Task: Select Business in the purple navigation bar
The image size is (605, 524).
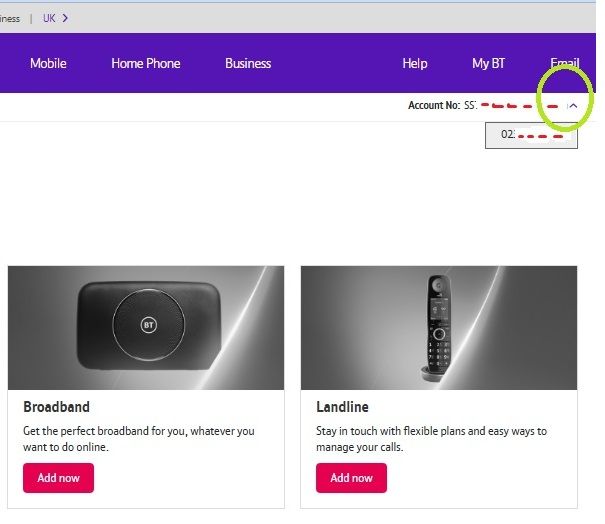Action: tap(248, 63)
